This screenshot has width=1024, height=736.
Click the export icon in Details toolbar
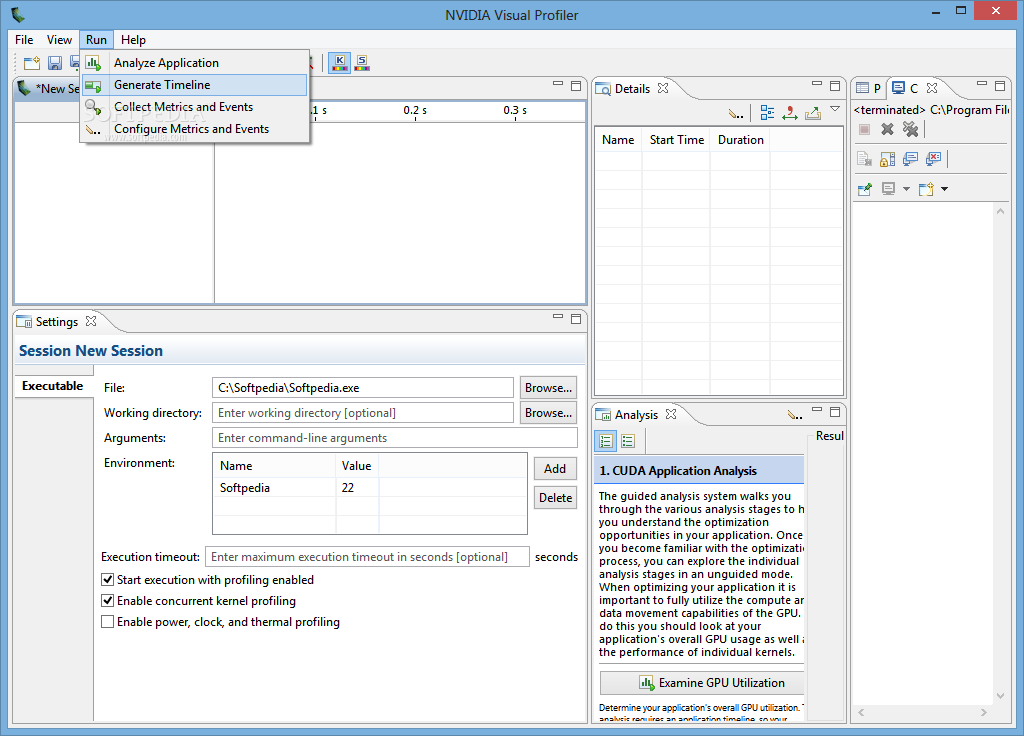pos(812,113)
